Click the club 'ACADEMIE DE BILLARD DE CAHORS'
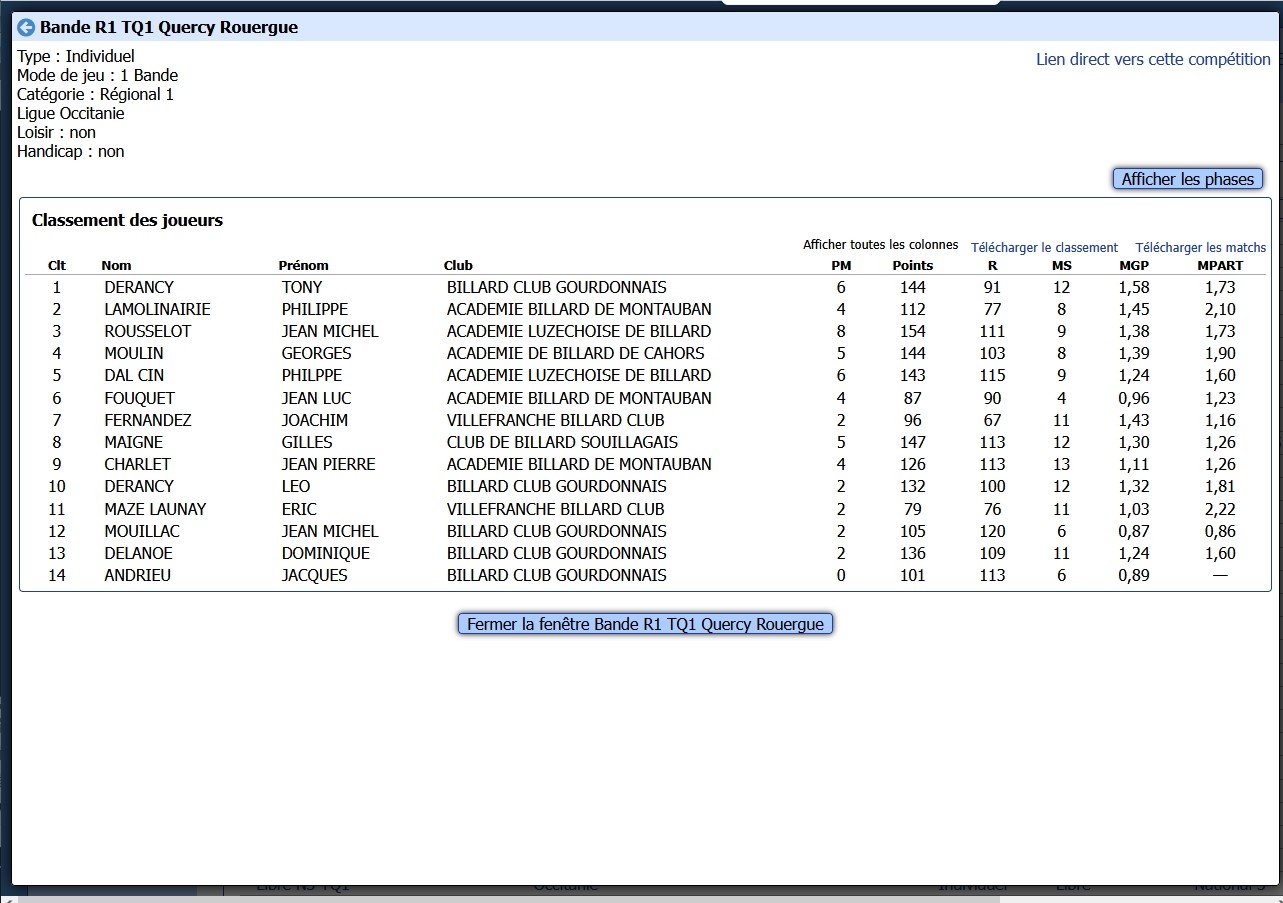This screenshot has height=903, width=1283. click(x=575, y=354)
